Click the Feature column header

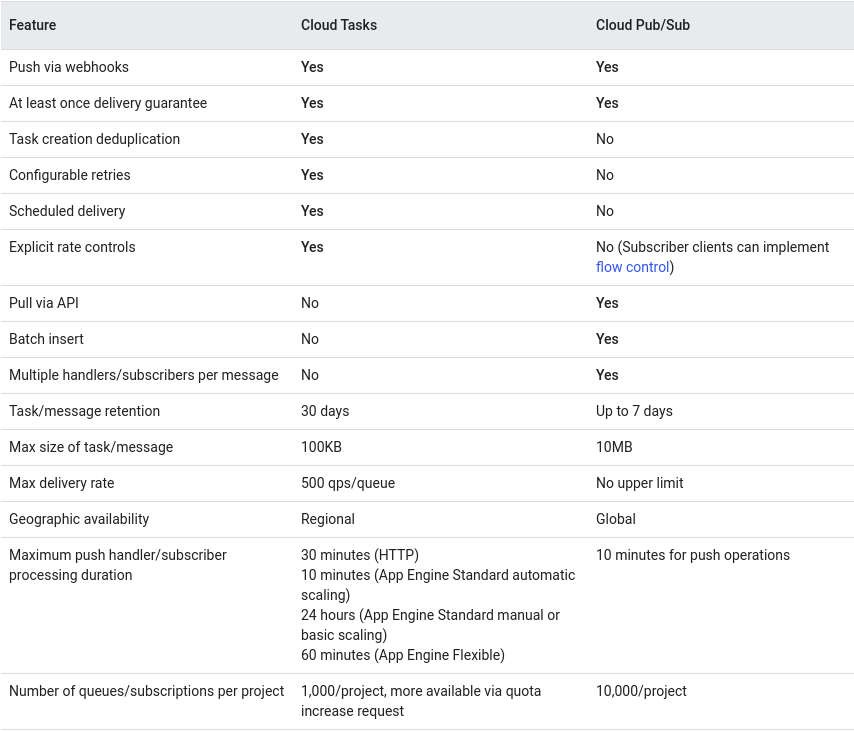pyautogui.click(x=33, y=25)
